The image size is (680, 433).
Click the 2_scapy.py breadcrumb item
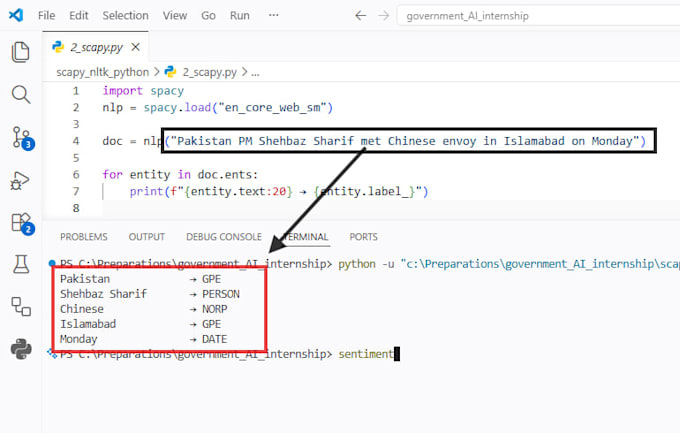point(202,72)
